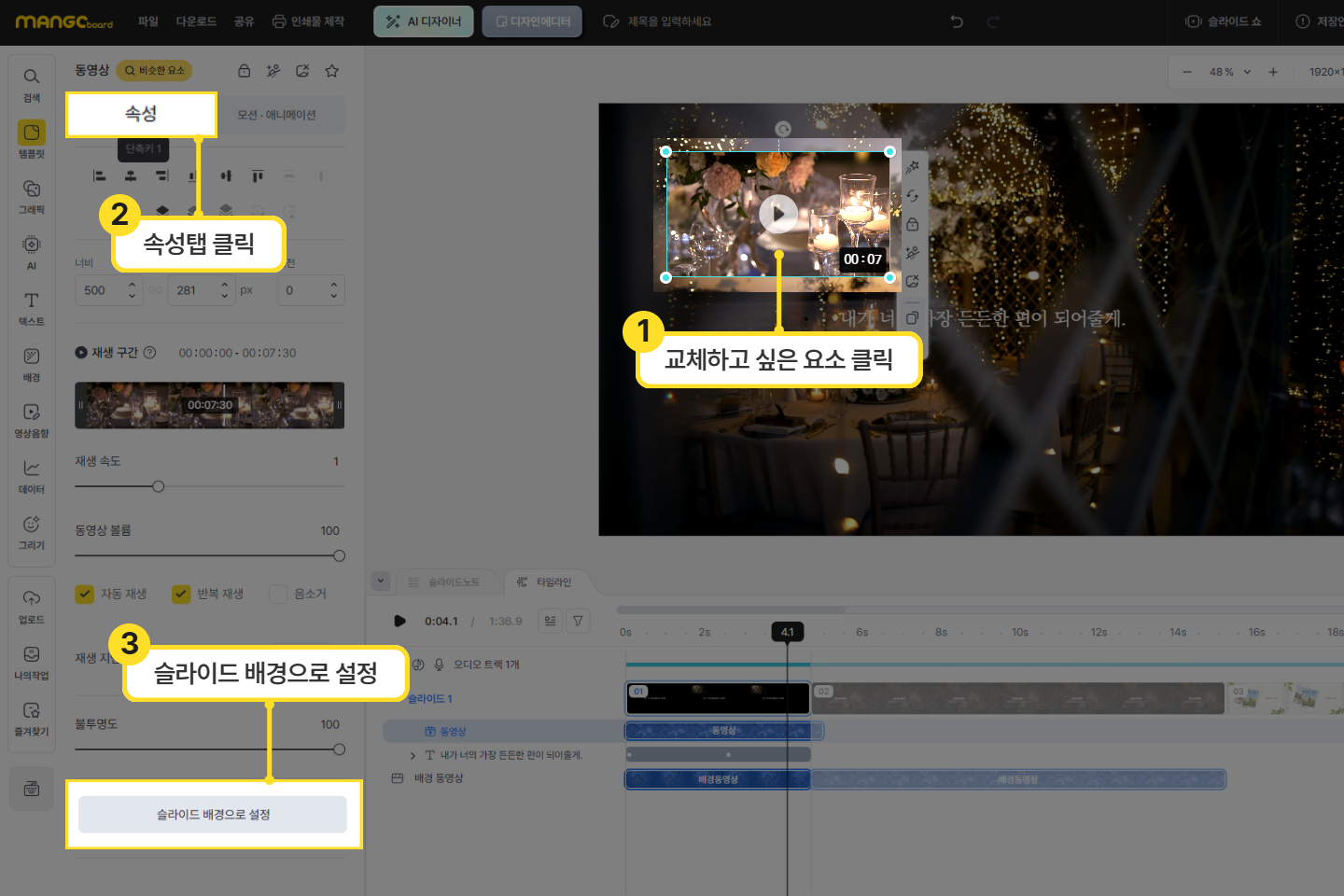
Task: Collapse the timeline panel with chevron
Action: [381, 581]
